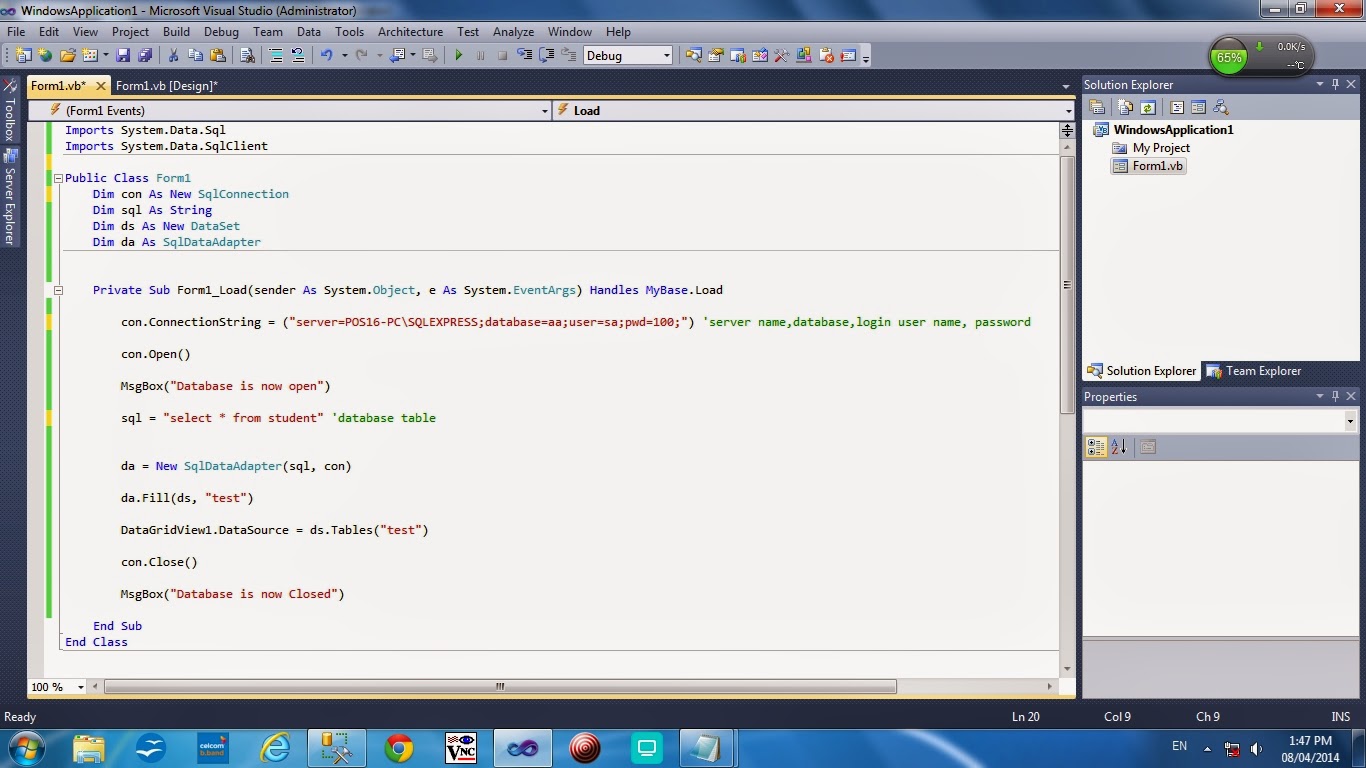Open the Debug configuration dropdown
This screenshot has height=768, width=1366.
pos(667,56)
